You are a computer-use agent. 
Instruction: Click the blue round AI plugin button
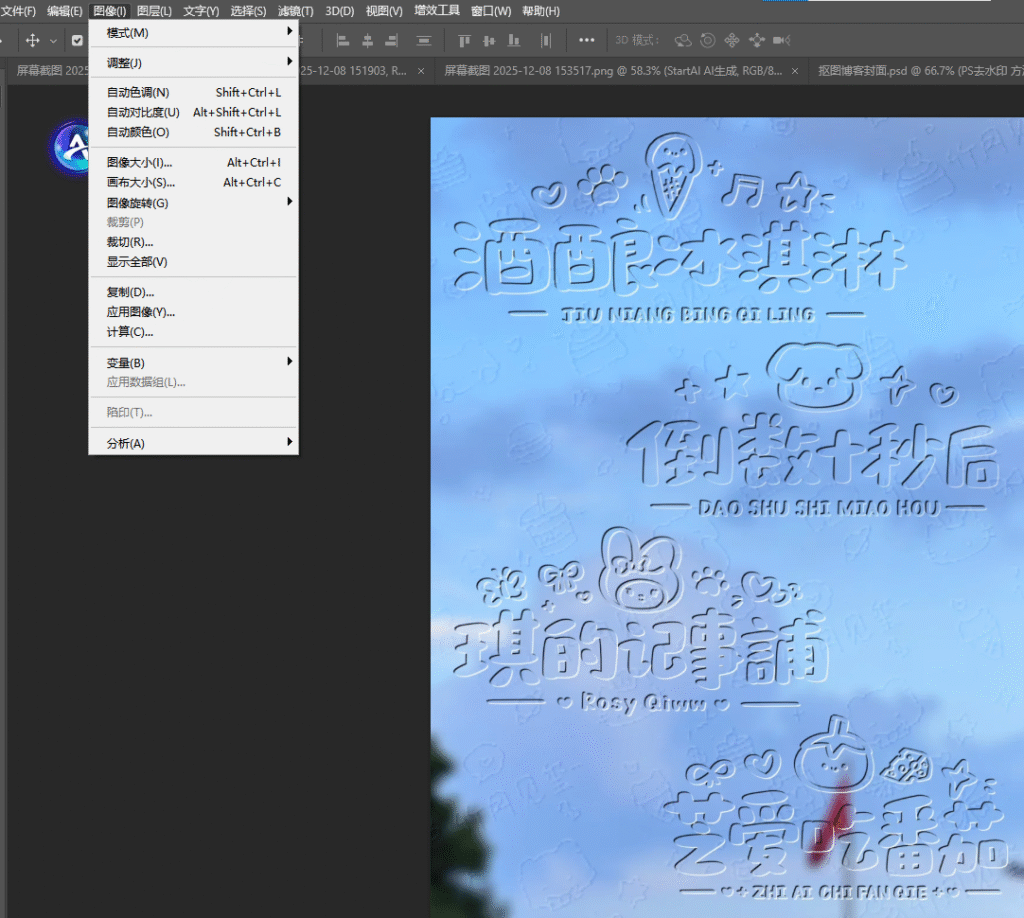74,147
